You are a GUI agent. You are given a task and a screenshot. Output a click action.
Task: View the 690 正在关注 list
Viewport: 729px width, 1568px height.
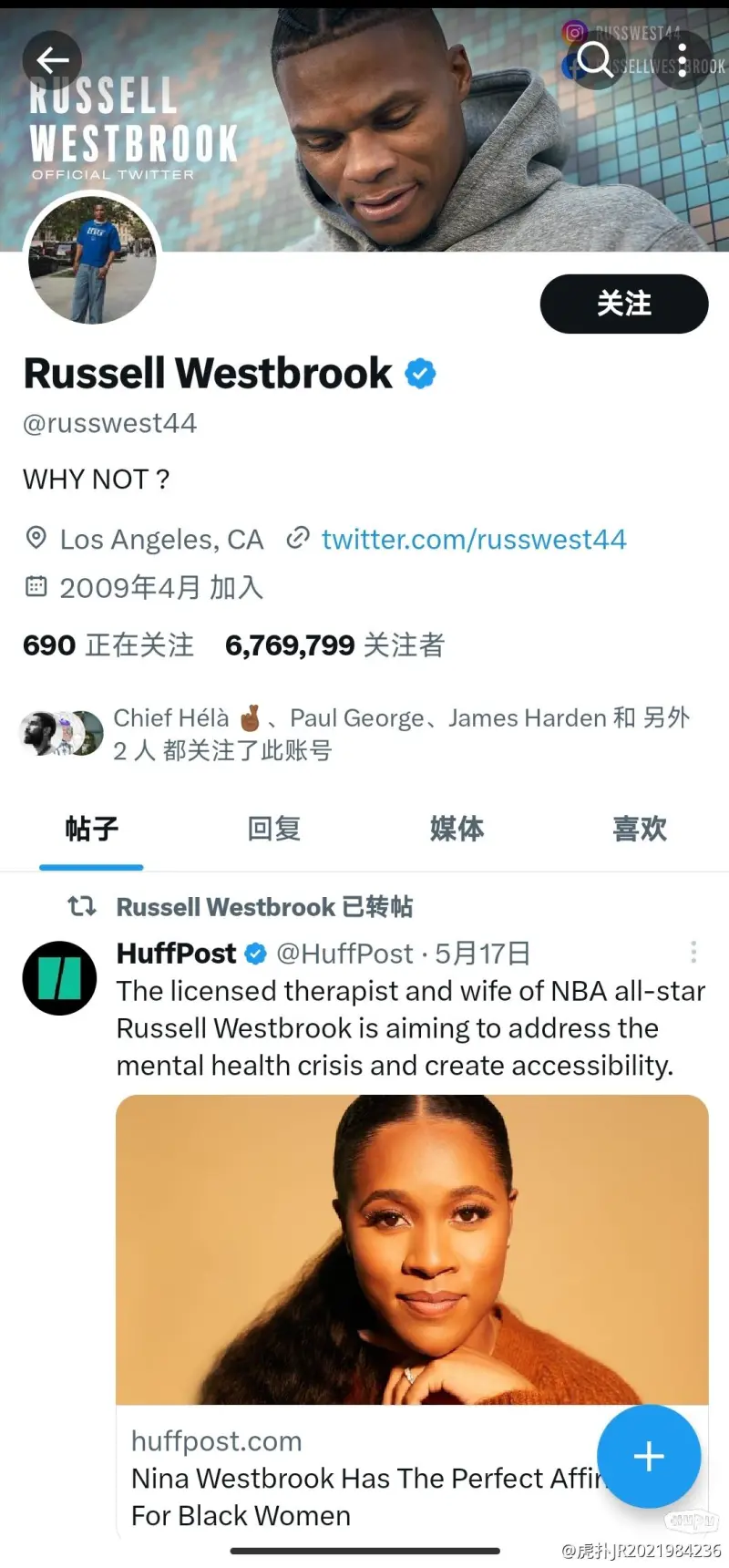tap(108, 645)
